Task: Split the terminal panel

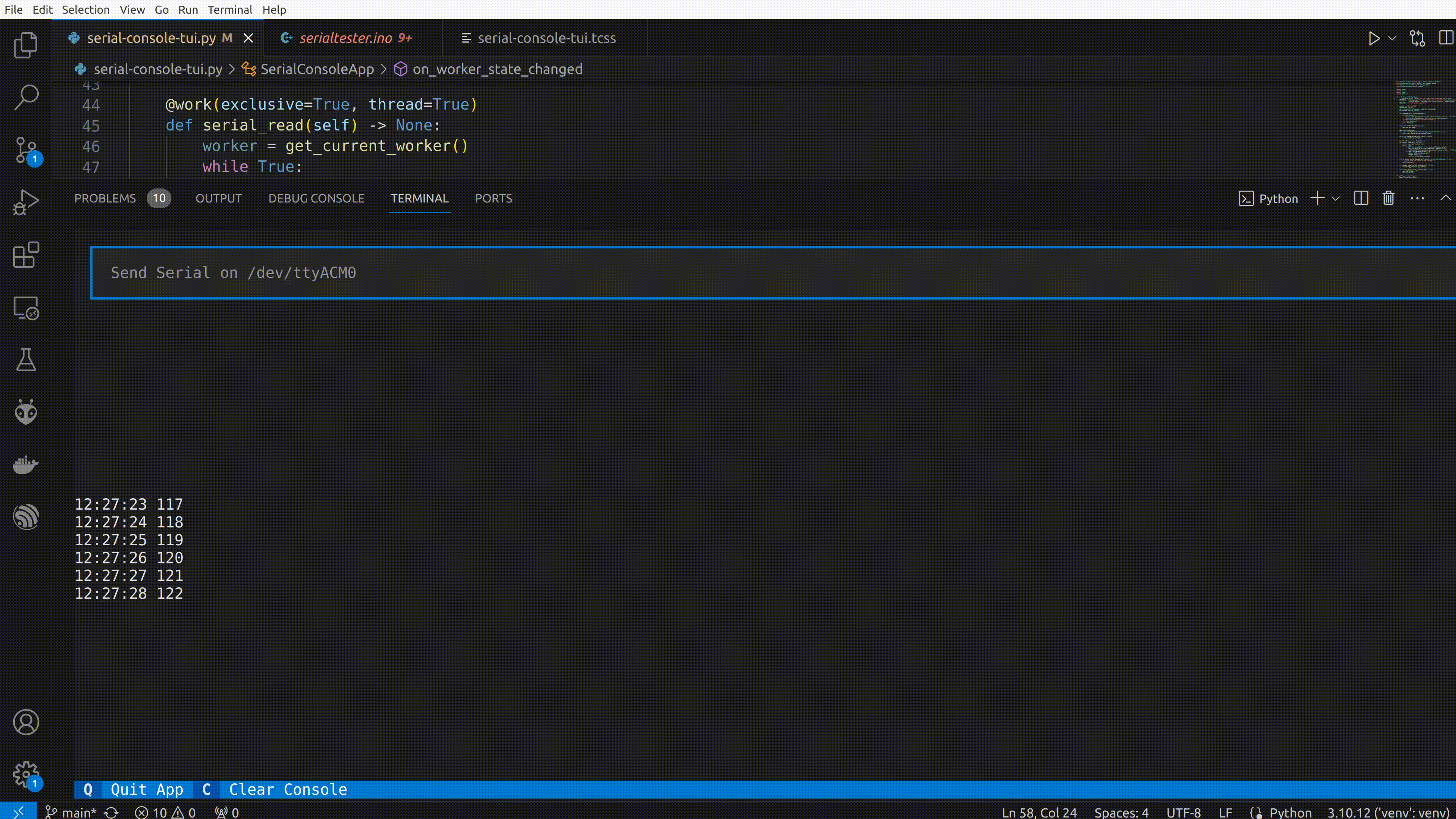Action: pyautogui.click(x=1361, y=198)
